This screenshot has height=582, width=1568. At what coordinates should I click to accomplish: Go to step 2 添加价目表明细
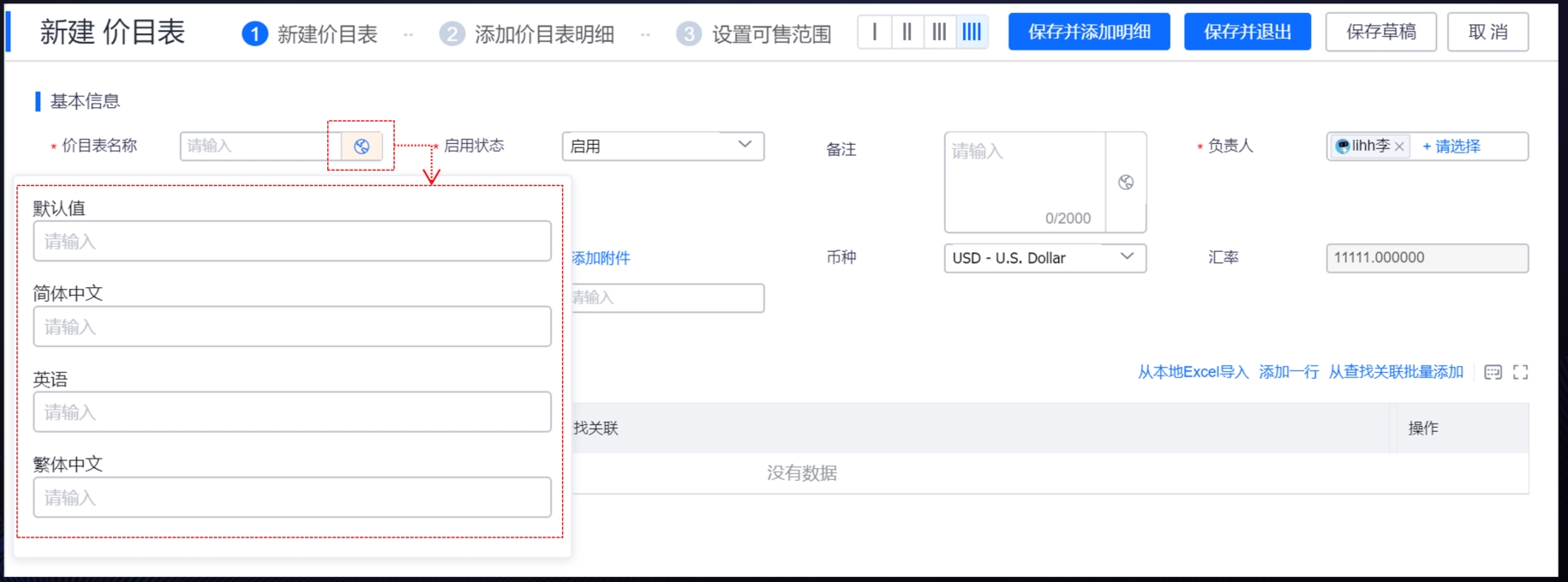coord(527,34)
